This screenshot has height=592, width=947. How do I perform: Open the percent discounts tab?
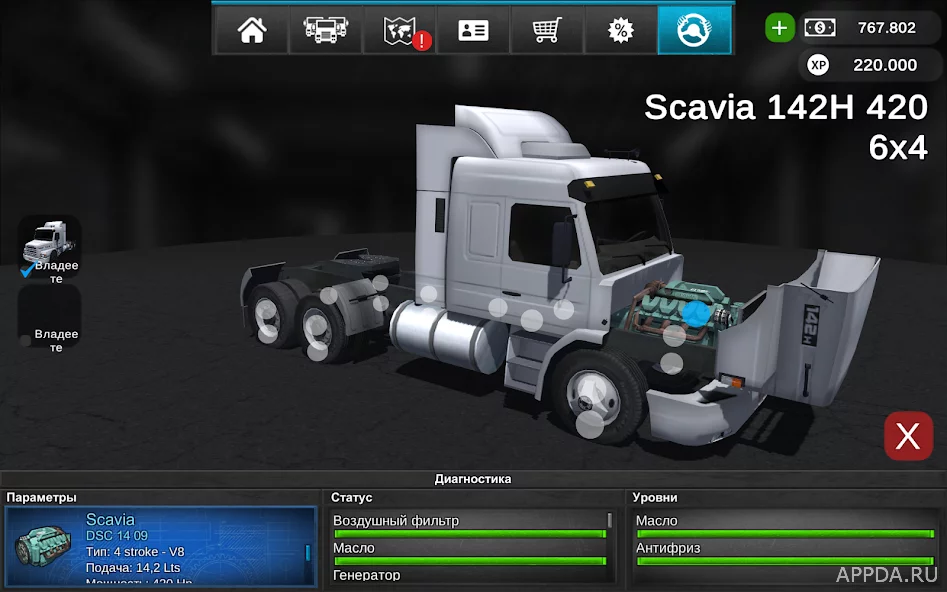pos(620,30)
